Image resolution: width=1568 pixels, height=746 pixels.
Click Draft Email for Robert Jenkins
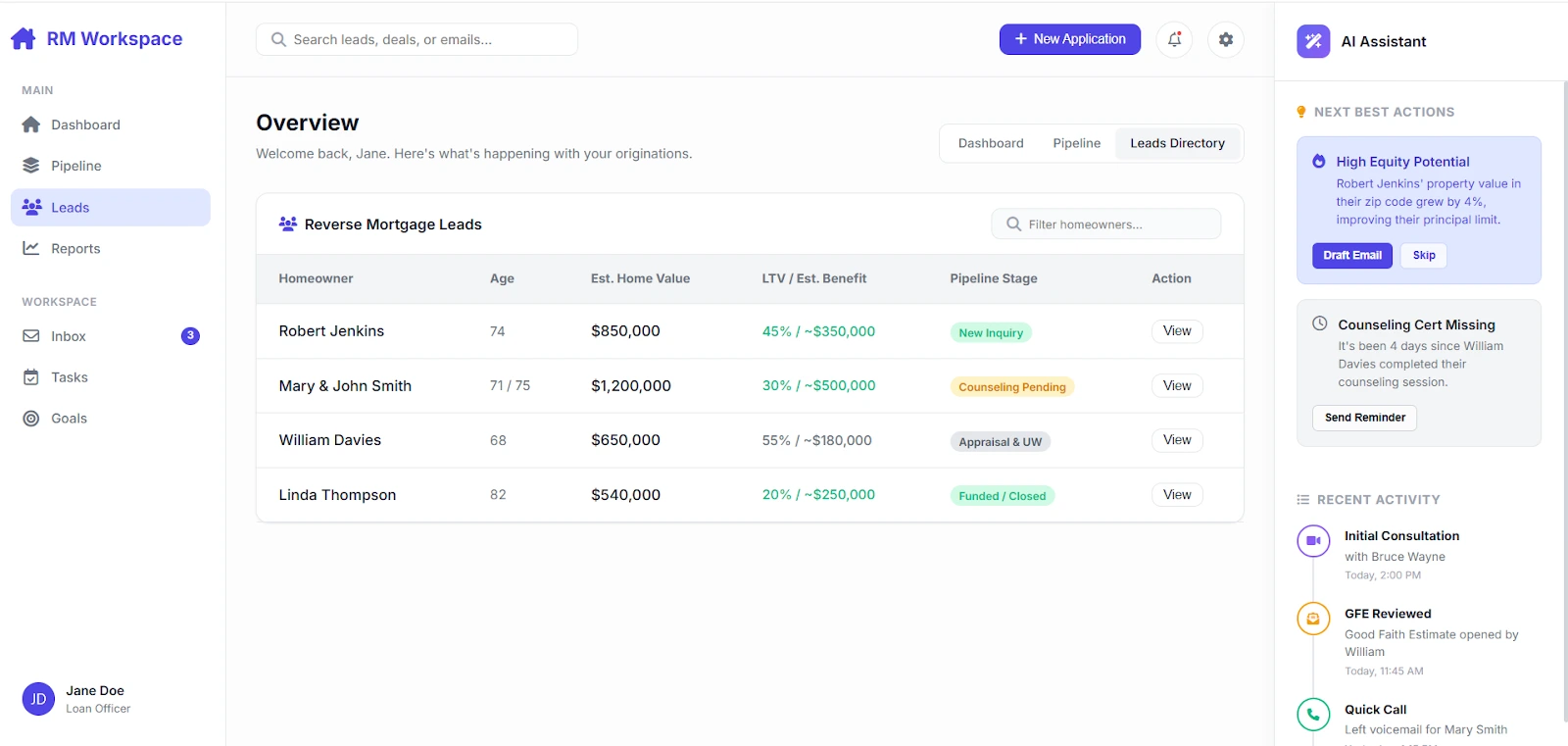point(1351,256)
